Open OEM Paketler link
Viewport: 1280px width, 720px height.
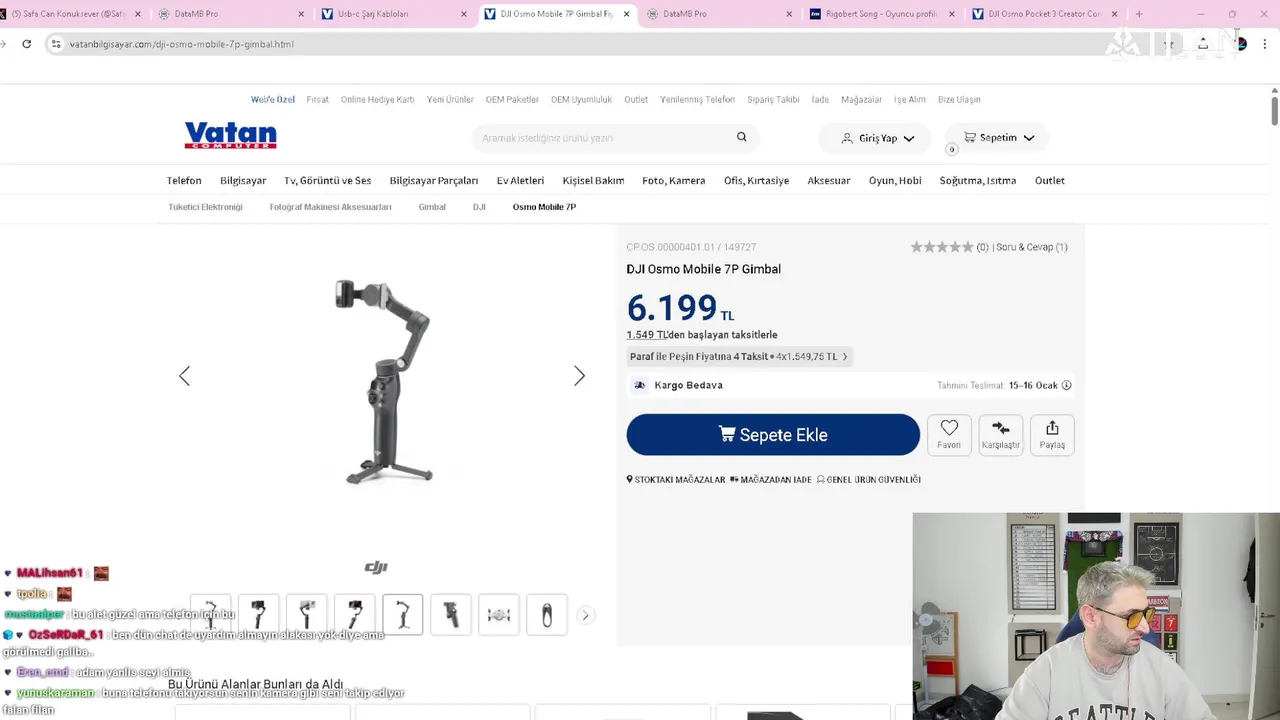pos(512,100)
